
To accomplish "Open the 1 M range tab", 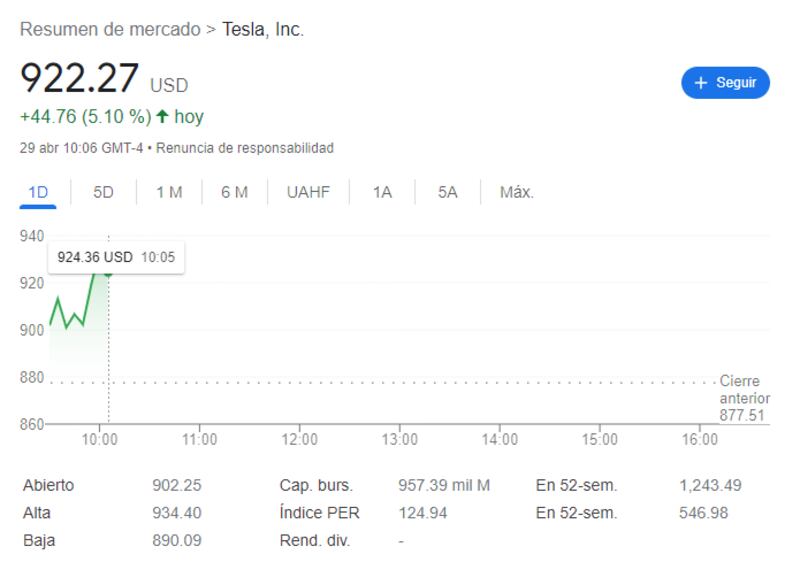I will 169,192.
